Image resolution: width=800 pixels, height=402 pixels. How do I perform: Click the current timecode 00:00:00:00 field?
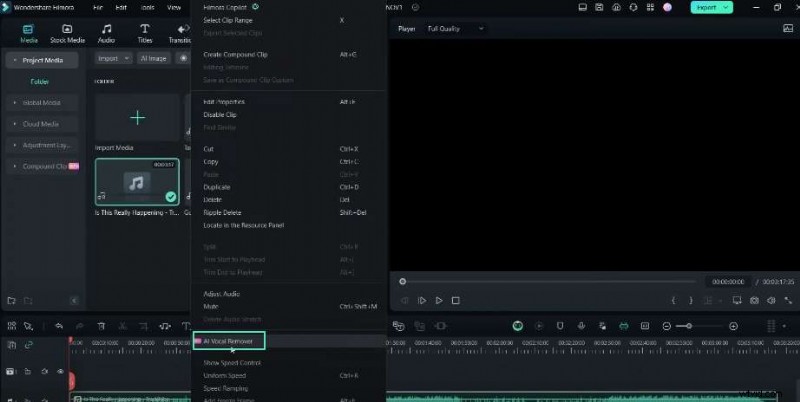click(x=728, y=282)
